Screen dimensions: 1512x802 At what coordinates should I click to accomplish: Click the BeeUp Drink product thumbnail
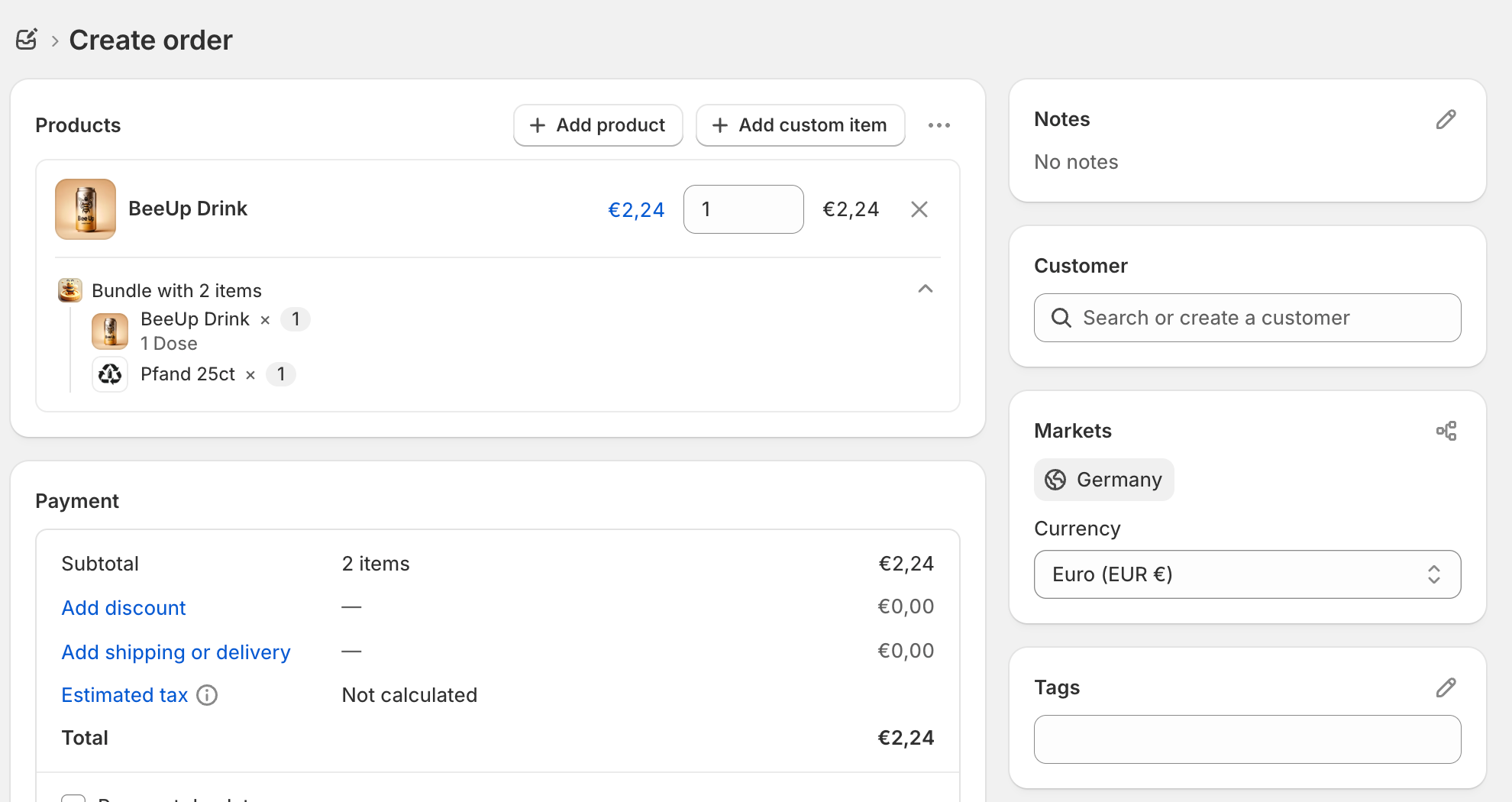click(x=86, y=209)
